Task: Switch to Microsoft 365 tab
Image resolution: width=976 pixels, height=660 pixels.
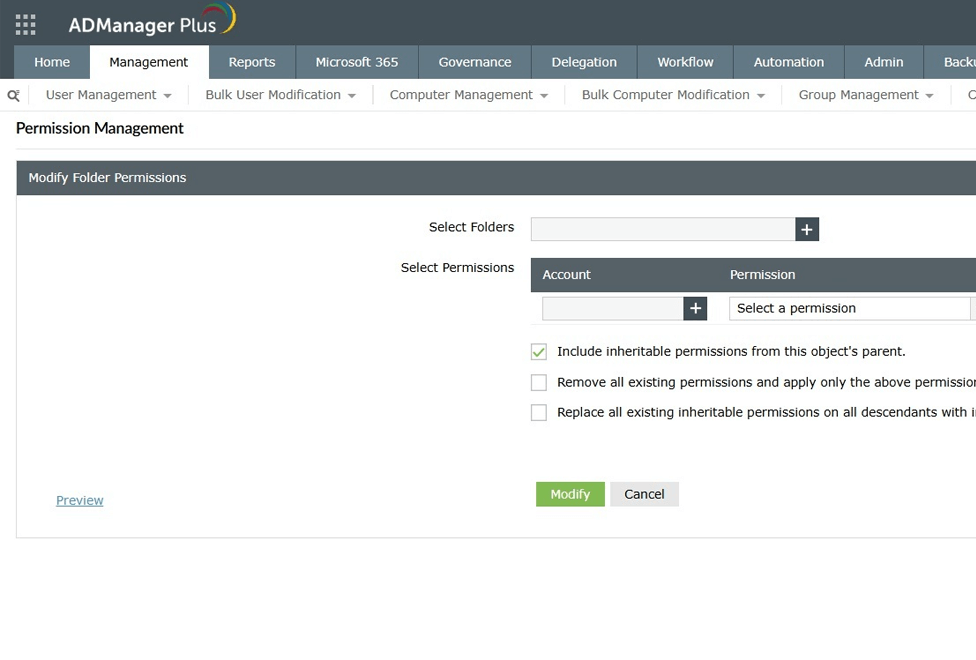Action: [x=357, y=62]
